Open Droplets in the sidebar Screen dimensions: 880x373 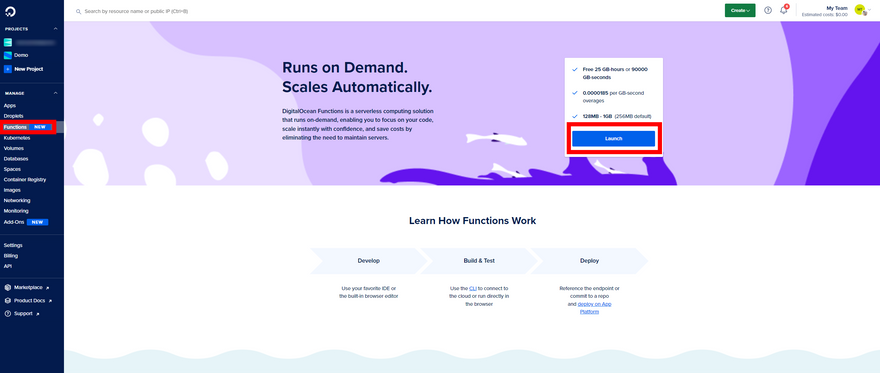[x=13, y=116]
